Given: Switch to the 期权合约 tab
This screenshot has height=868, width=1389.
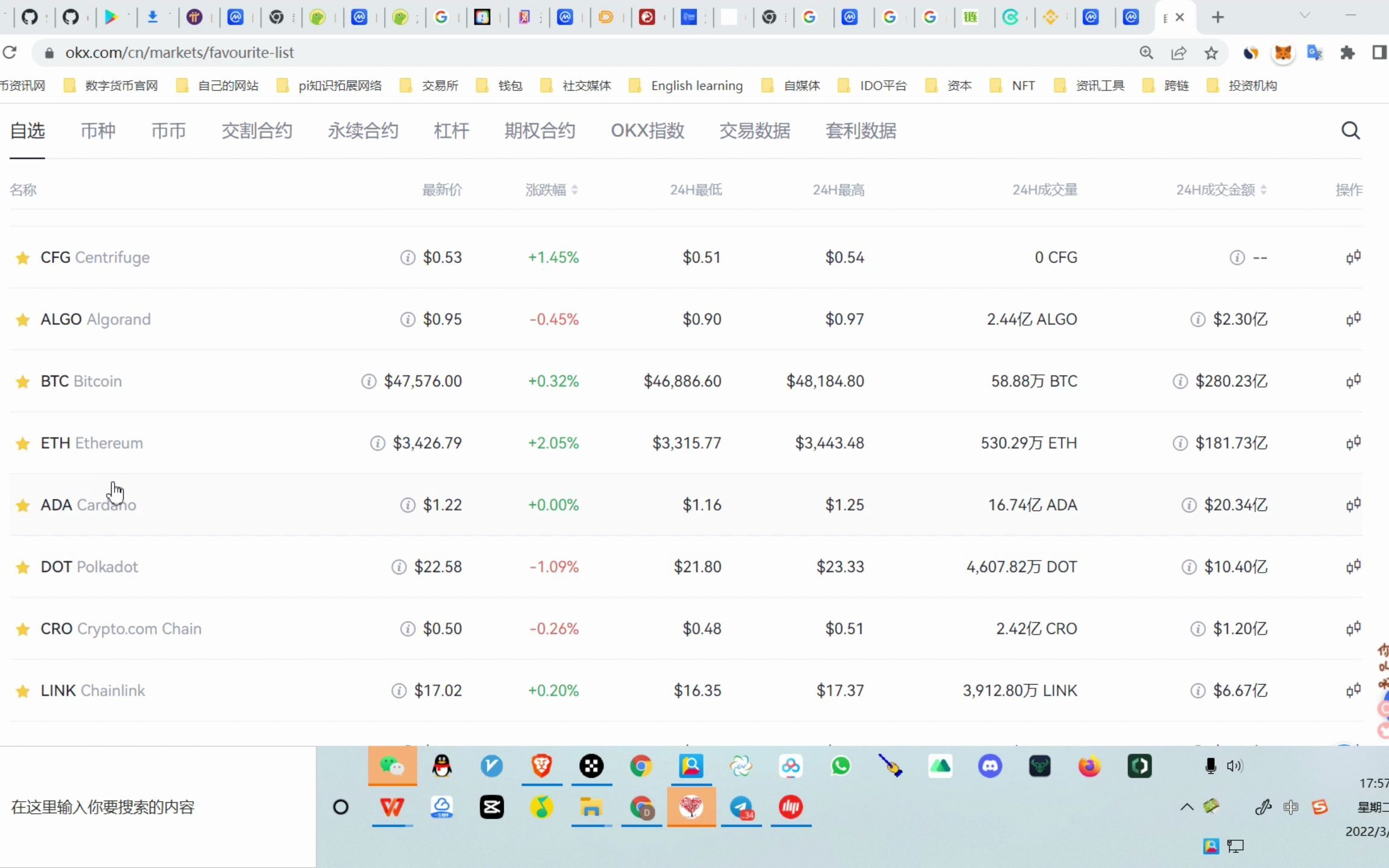Looking at the screenshot, I should coord(540,131).
